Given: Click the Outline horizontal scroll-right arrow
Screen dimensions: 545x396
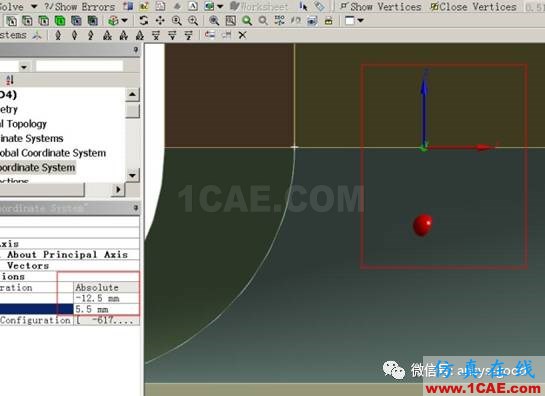Looking at the screenshot, I should click(x=118, y=189).
